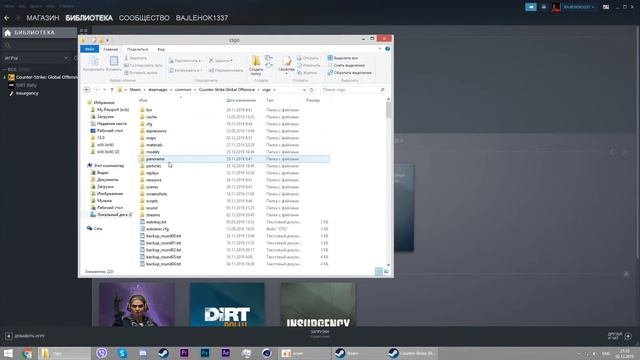This screenshot has width=640, height=360.
Task: Open Premiere Pro from the taskbar
Action: click(x=184, y=353)
